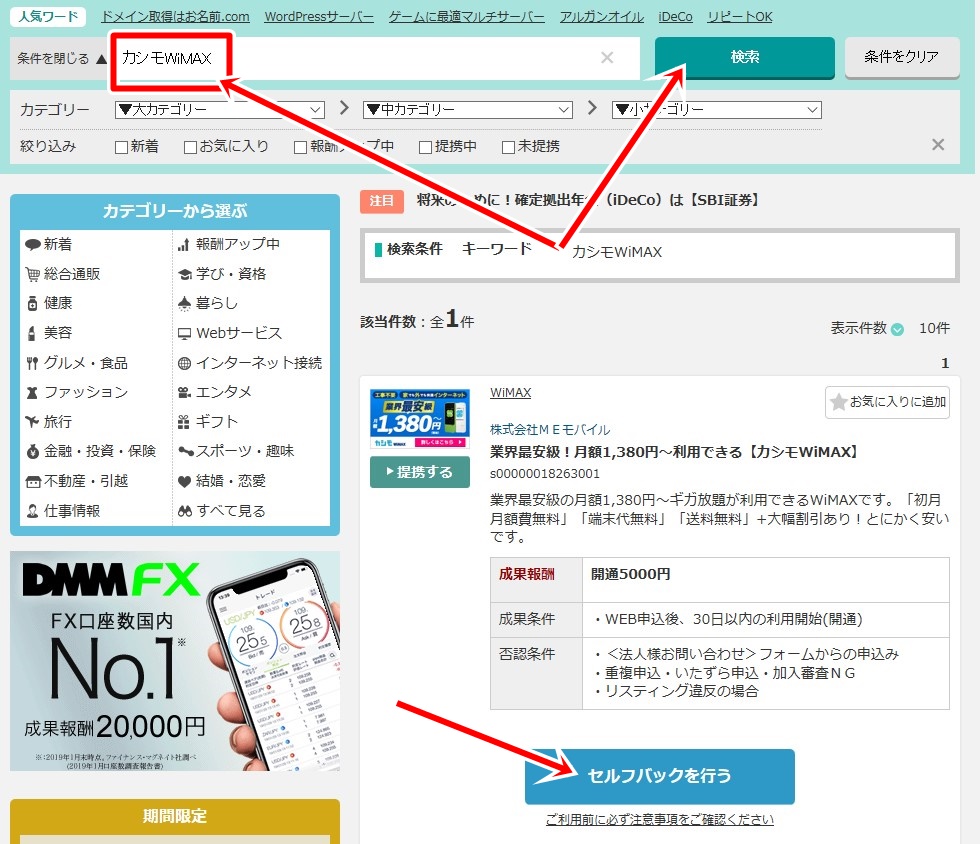980x844 pixels.
Task: Click the カシモWiMAX banner thumbnail
Action: [x=419, y=418]
